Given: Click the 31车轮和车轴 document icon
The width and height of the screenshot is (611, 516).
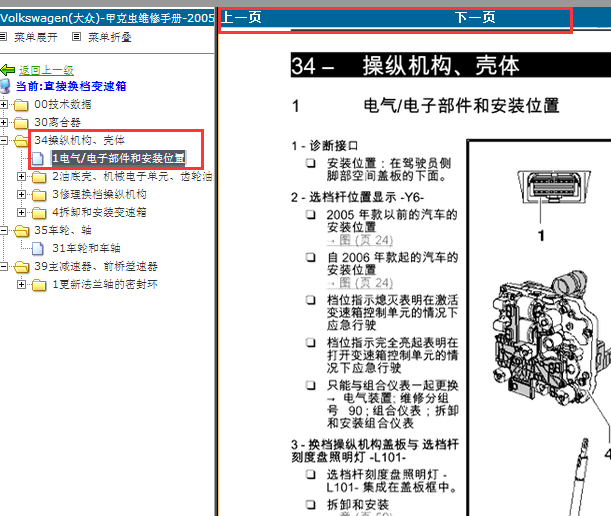Looking at the screenshot, I should tap(38, 249).
